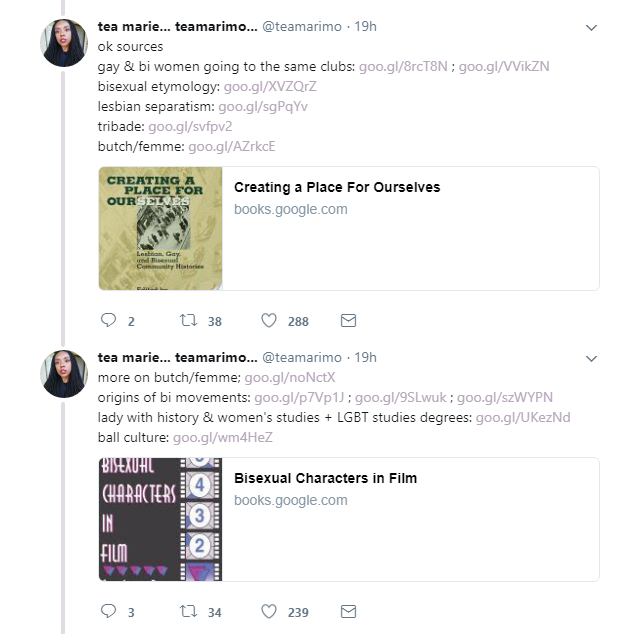Reply to the second tweet with 3 replies
Image resolution: width=640 pixels, height=634 pixels.
110,612
